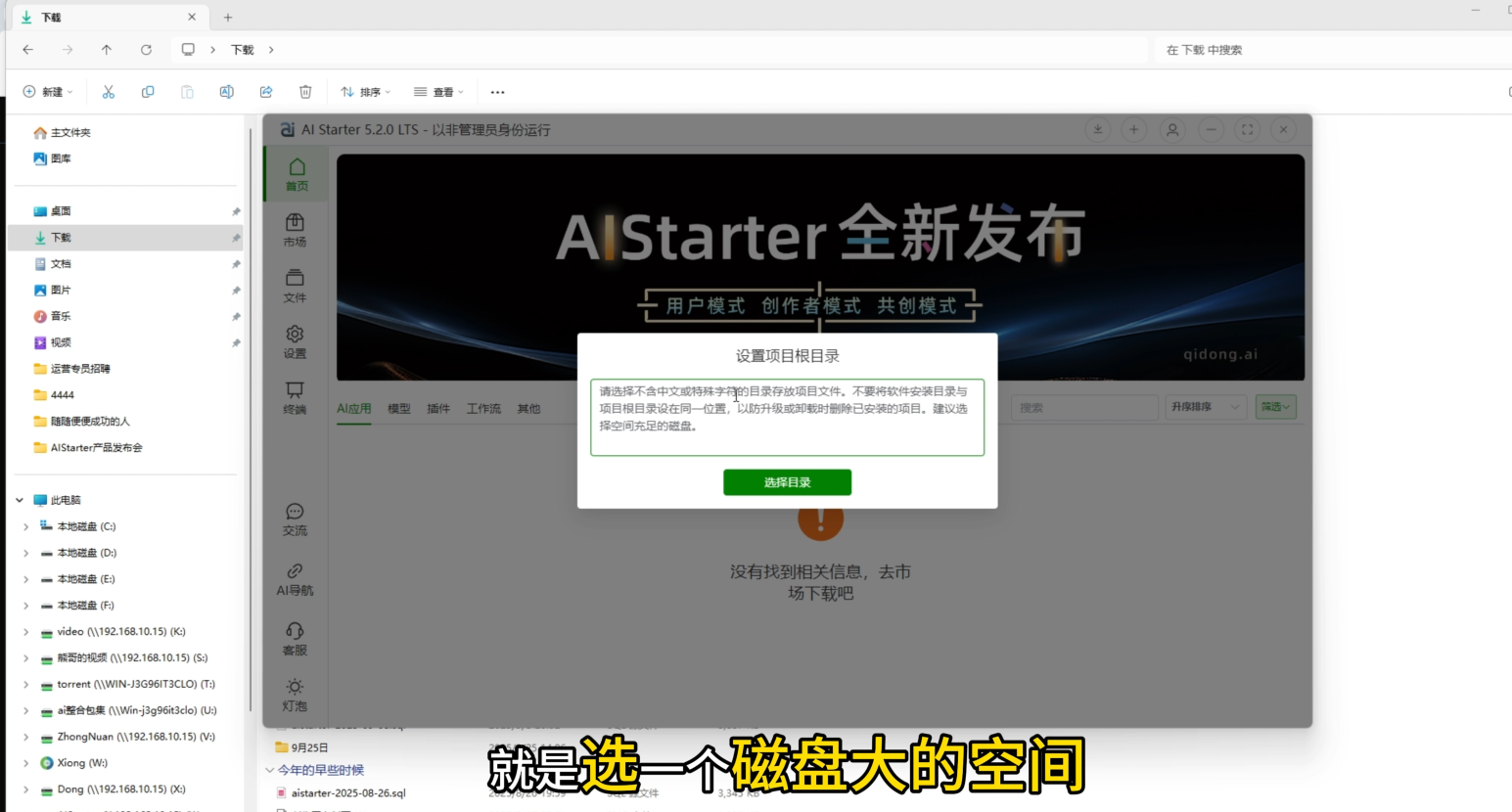Click the 搜索 field in AI Starter
Image resolution: width=1512 pixels, height=812 pixels.
[1084, 407]
